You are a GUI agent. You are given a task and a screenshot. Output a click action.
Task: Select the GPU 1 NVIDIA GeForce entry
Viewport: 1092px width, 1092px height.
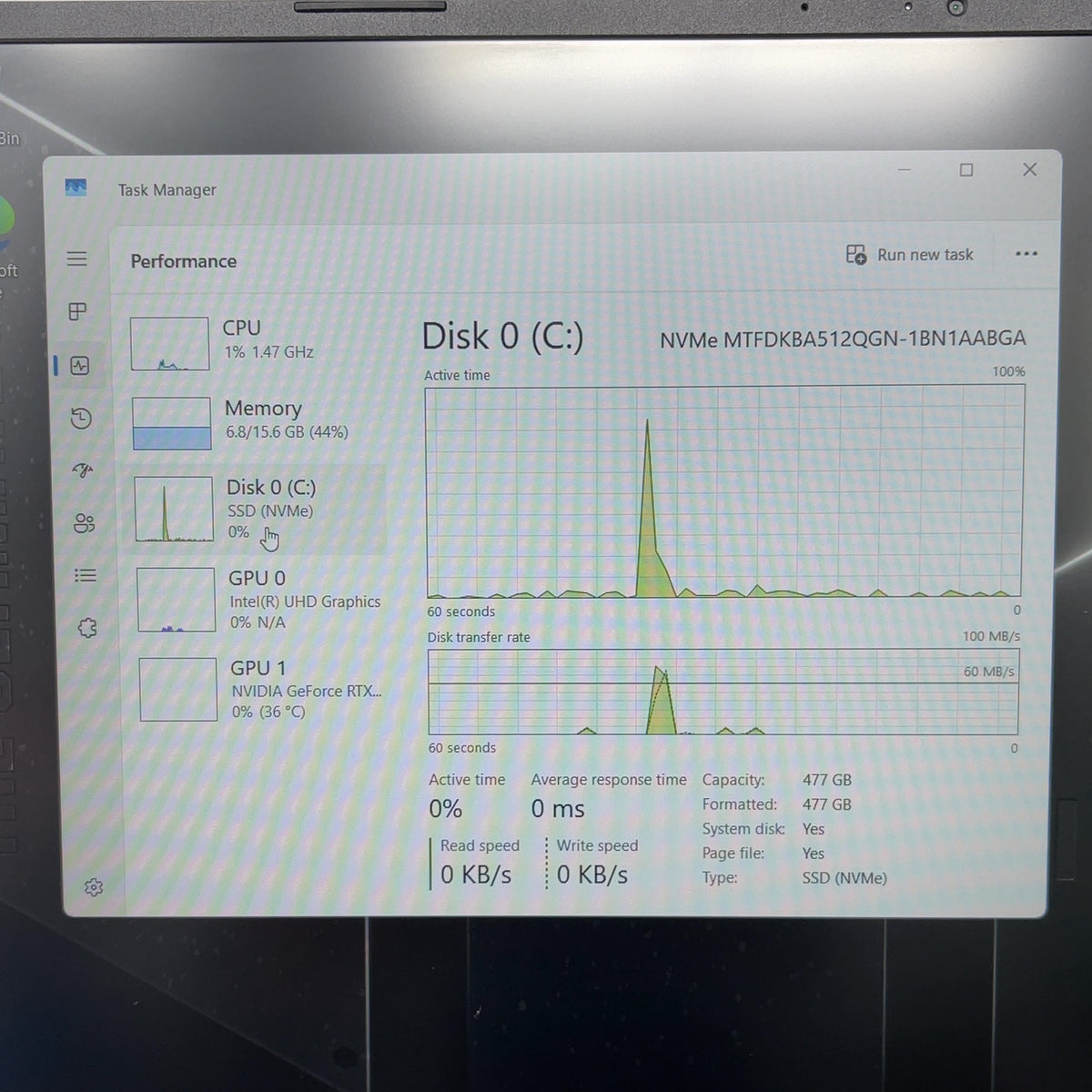[262, 690]
